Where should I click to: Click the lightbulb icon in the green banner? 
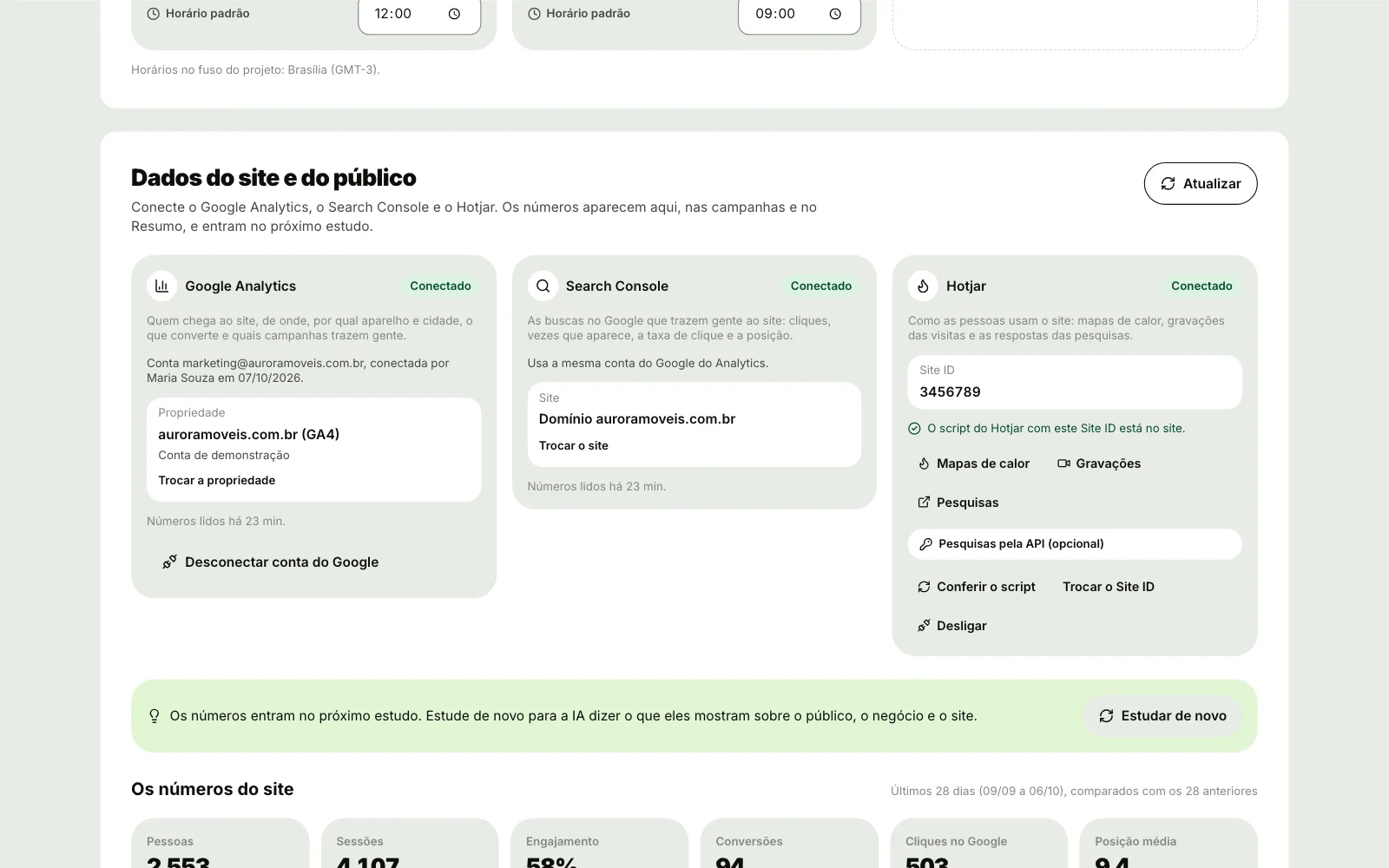point(155,716)
